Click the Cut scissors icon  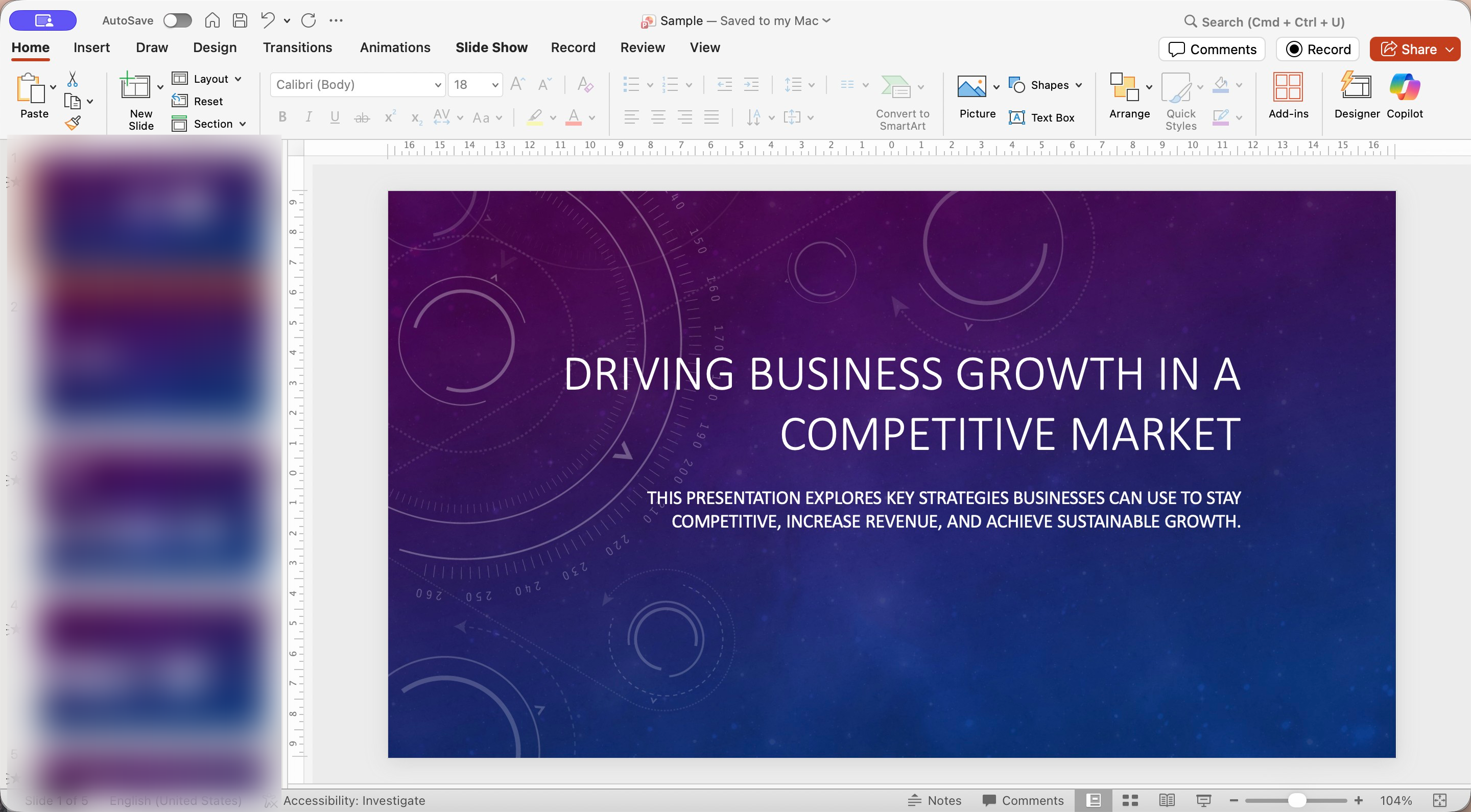click(73, 79)
